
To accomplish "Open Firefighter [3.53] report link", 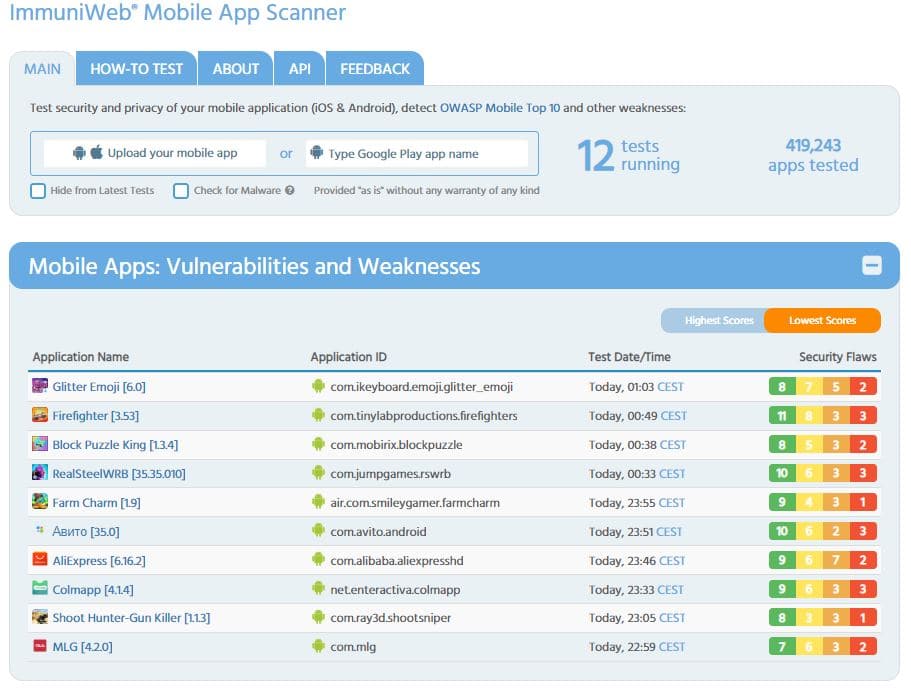I will (95, 415).
